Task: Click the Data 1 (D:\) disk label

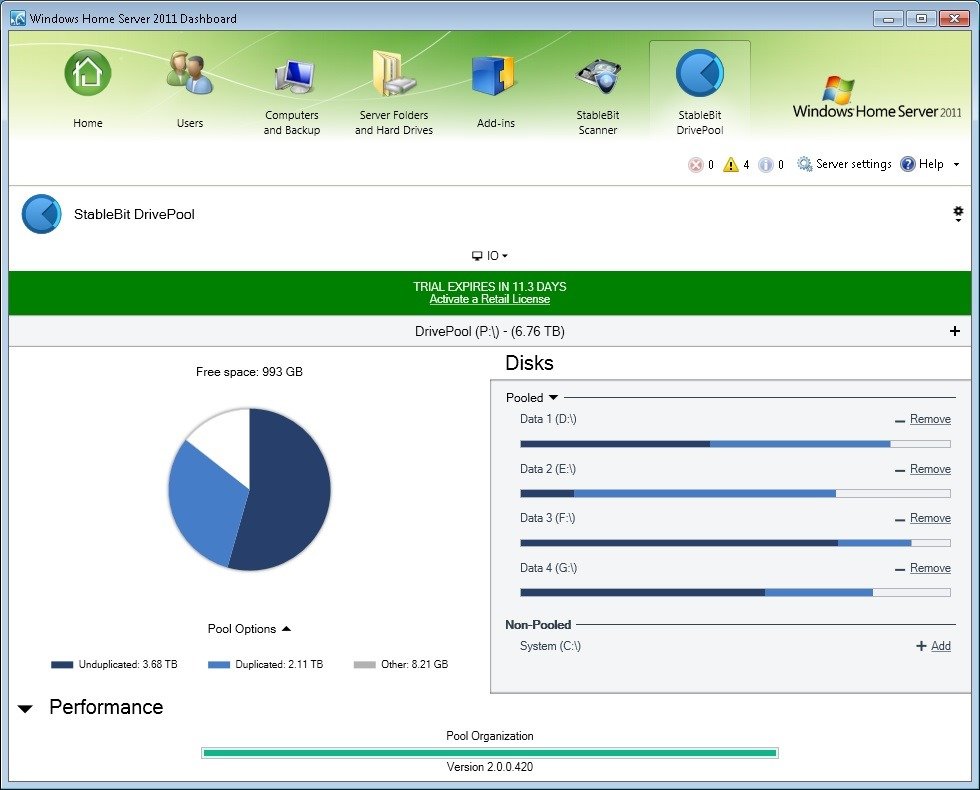Action: [548, 419]
